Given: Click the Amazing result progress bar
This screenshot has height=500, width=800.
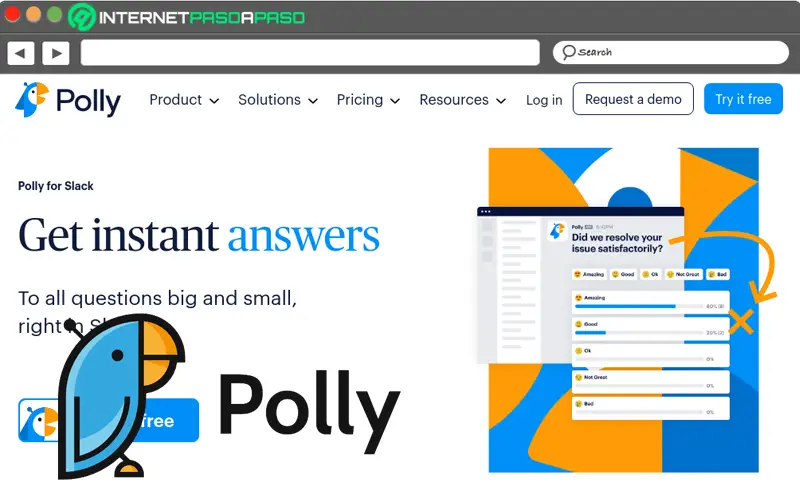Looking at the screenshot, I should [x=639, y=306].
